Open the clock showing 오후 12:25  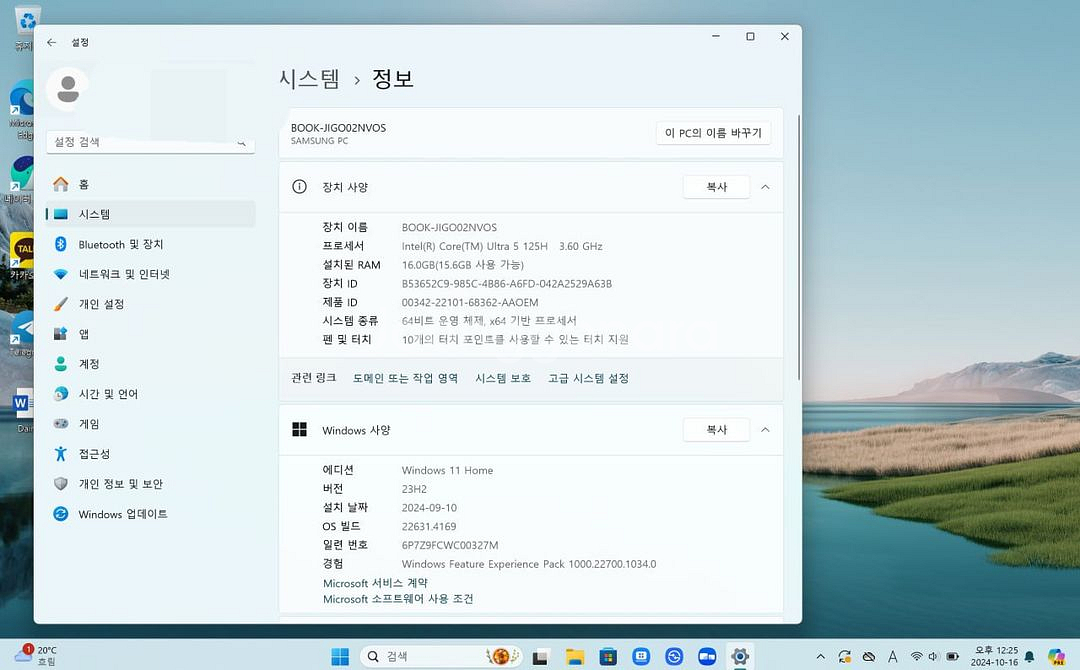995,656
